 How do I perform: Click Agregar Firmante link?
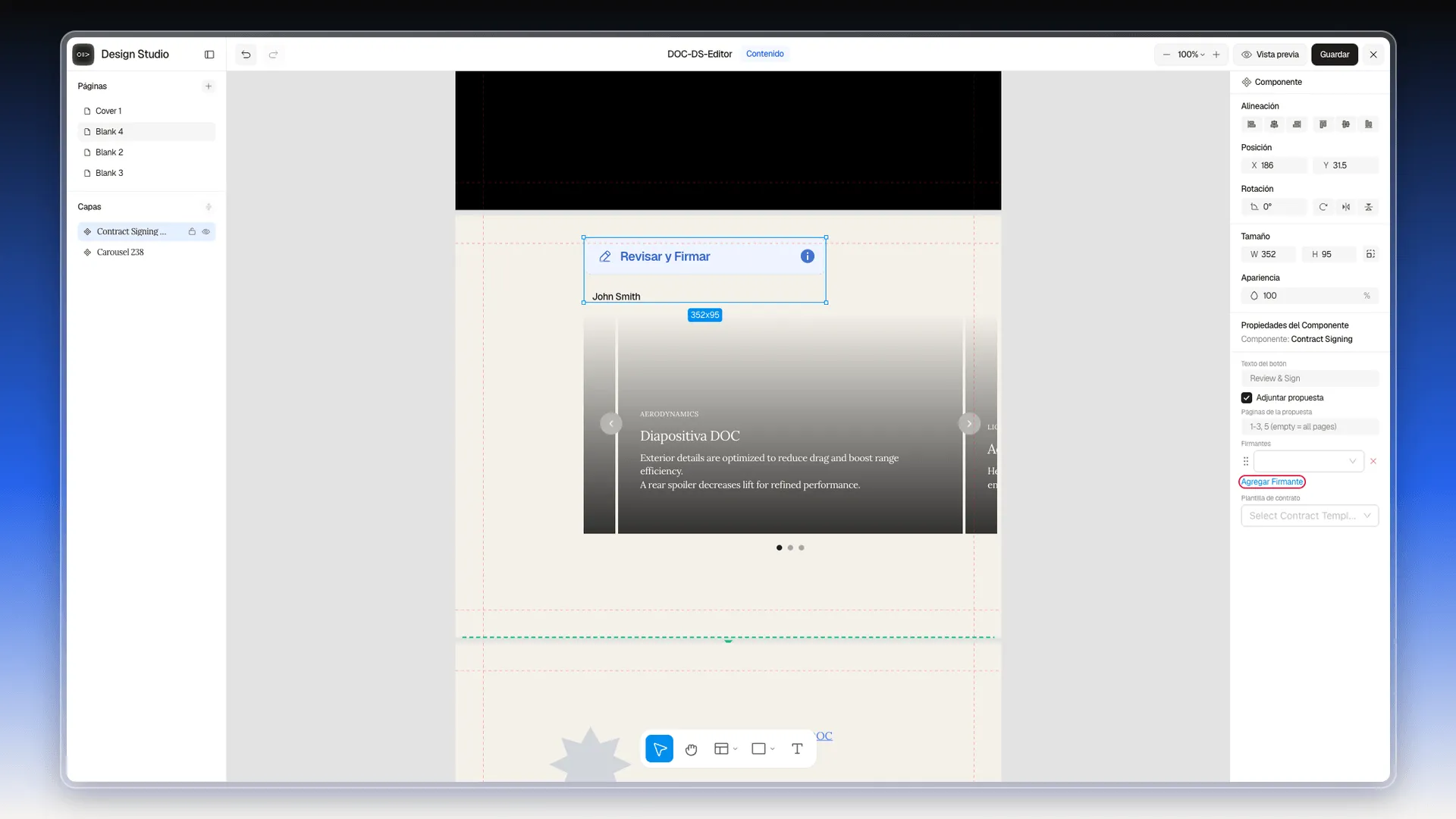point(1272,482)
